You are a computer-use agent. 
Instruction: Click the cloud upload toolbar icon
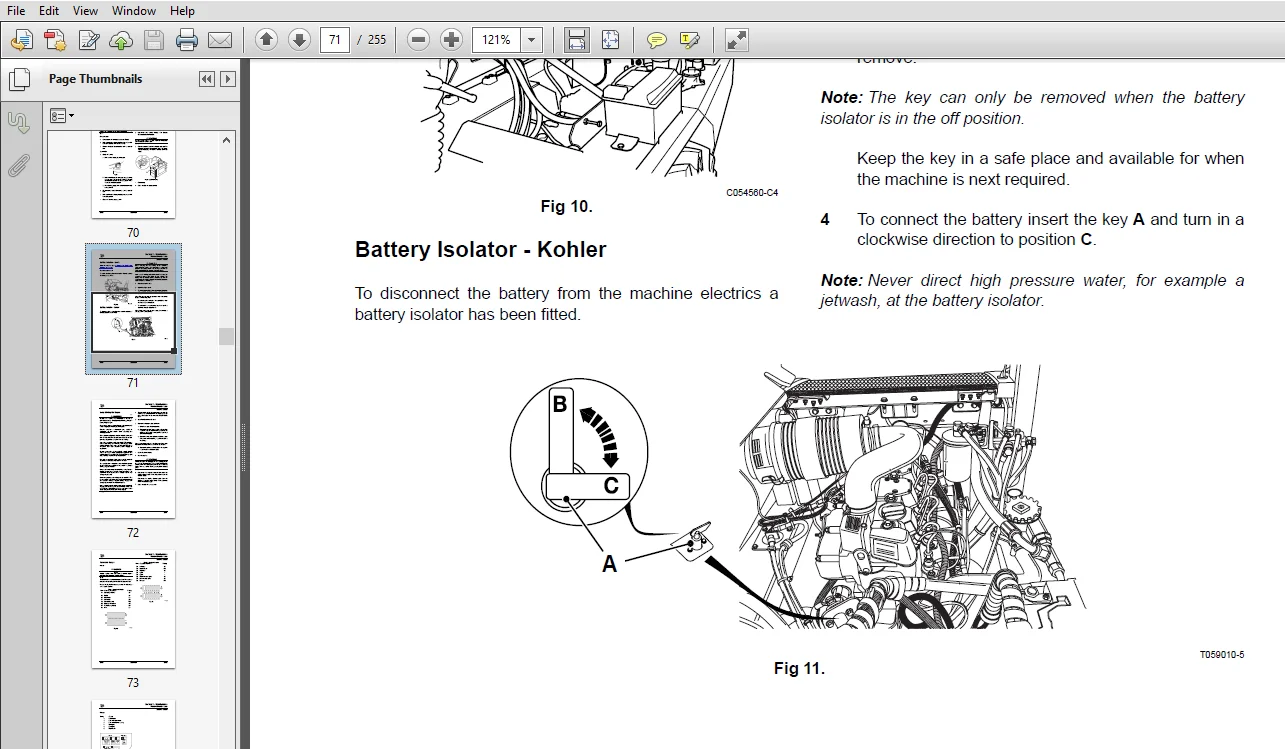[x=121, y=40]
